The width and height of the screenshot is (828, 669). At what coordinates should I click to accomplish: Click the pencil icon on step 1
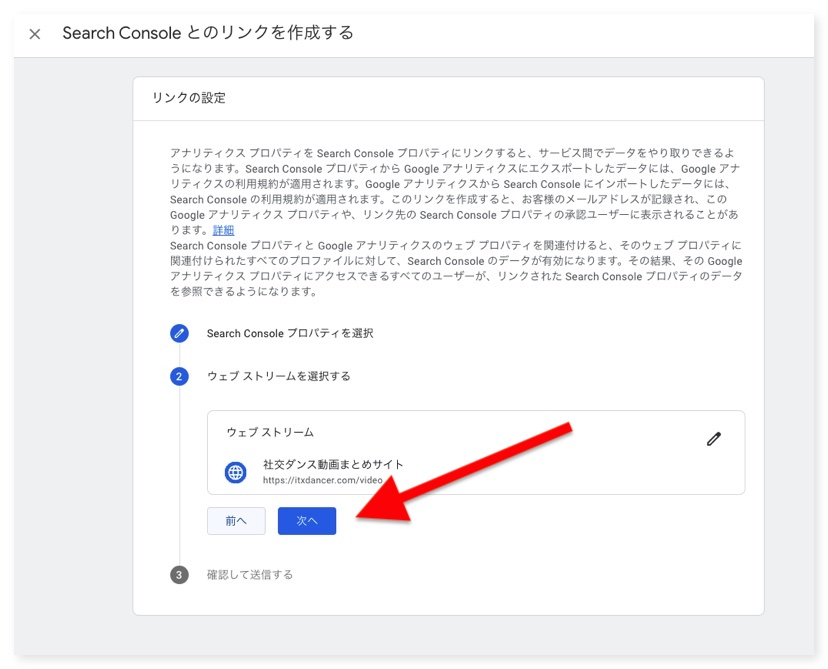click(x=179, y=333)
